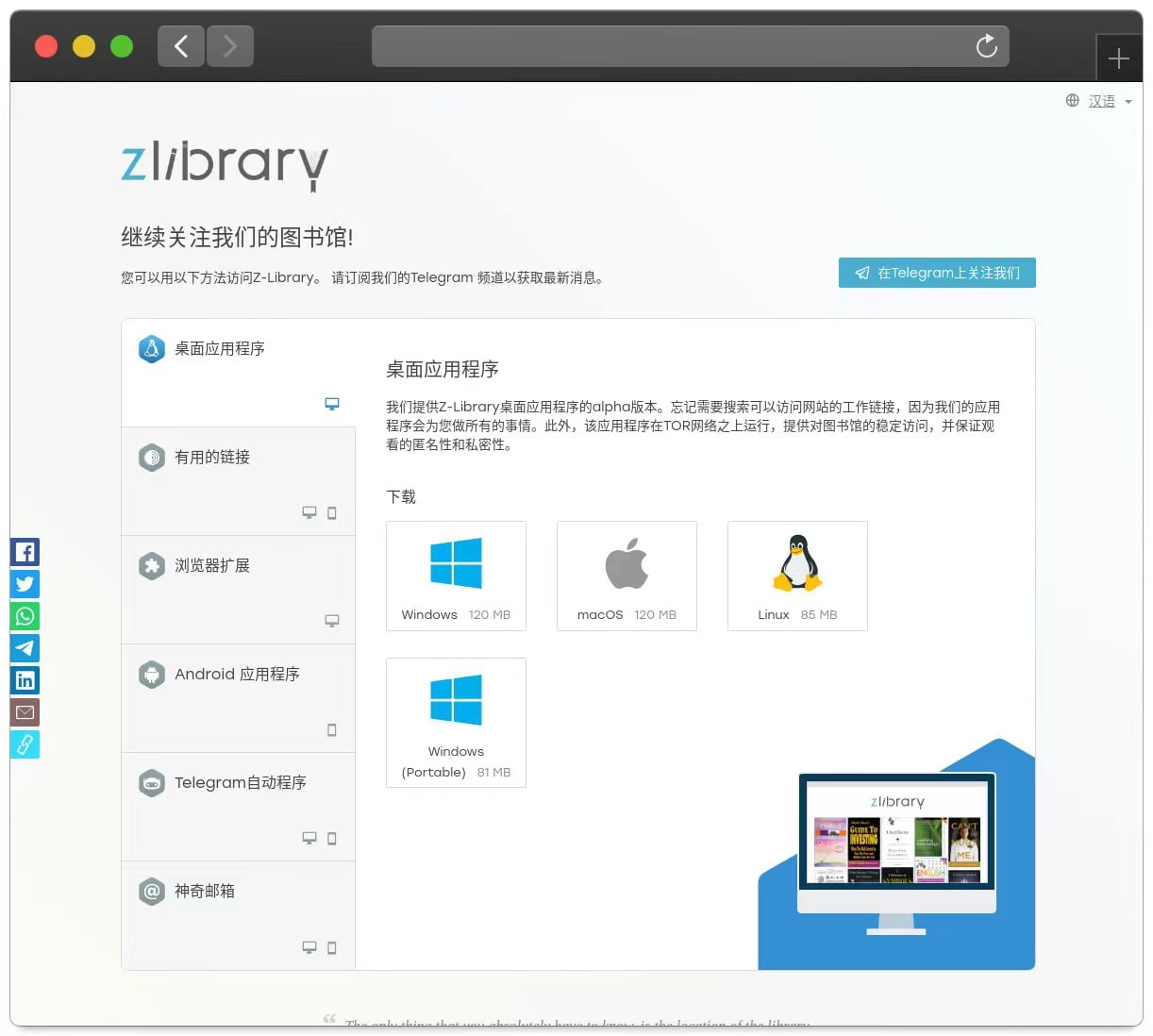Click the copy-link icon below the social icons
1153x1036 pixels.
tap(25, 744)
